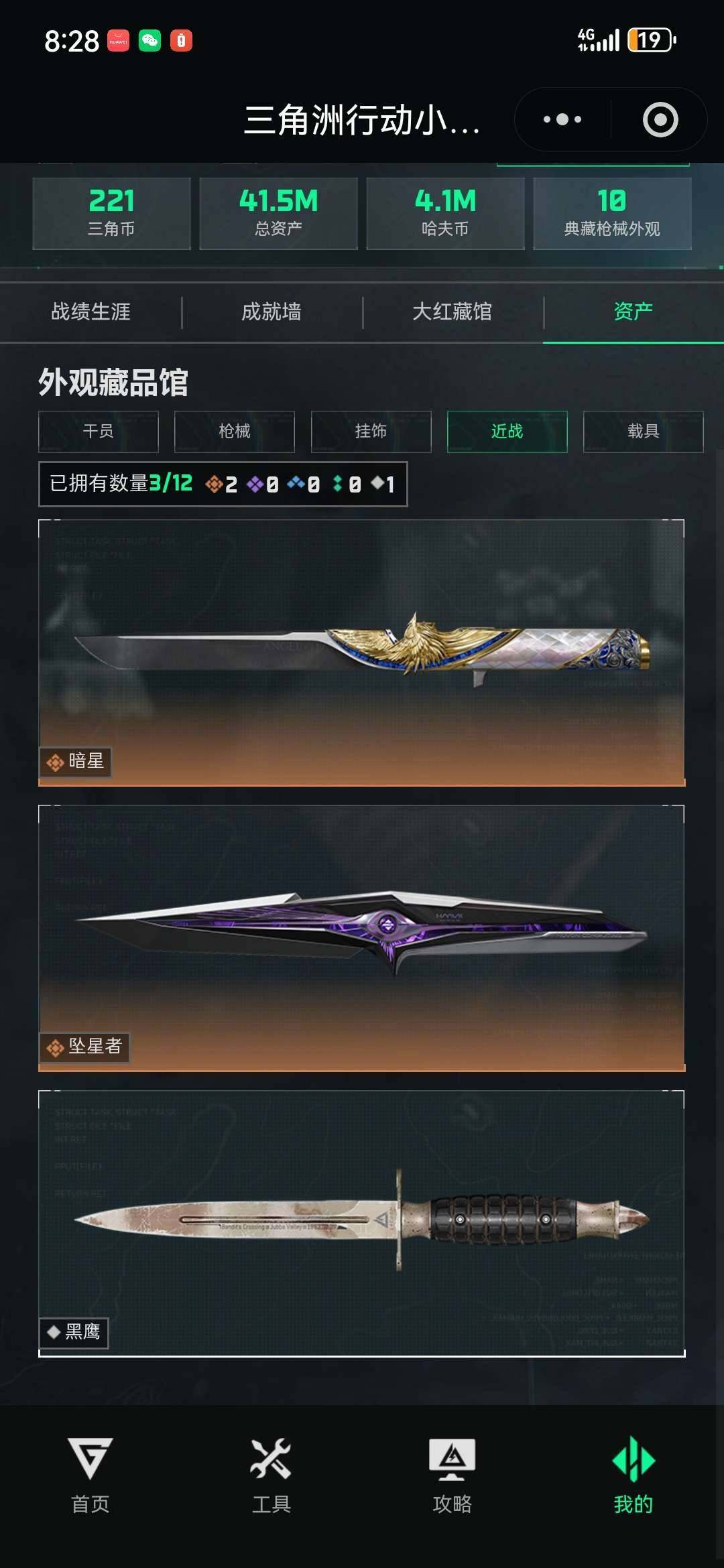Screen dimensions: 724x1568
Task: Switch to 战绩生涯 tab
Action: (90, 312)
